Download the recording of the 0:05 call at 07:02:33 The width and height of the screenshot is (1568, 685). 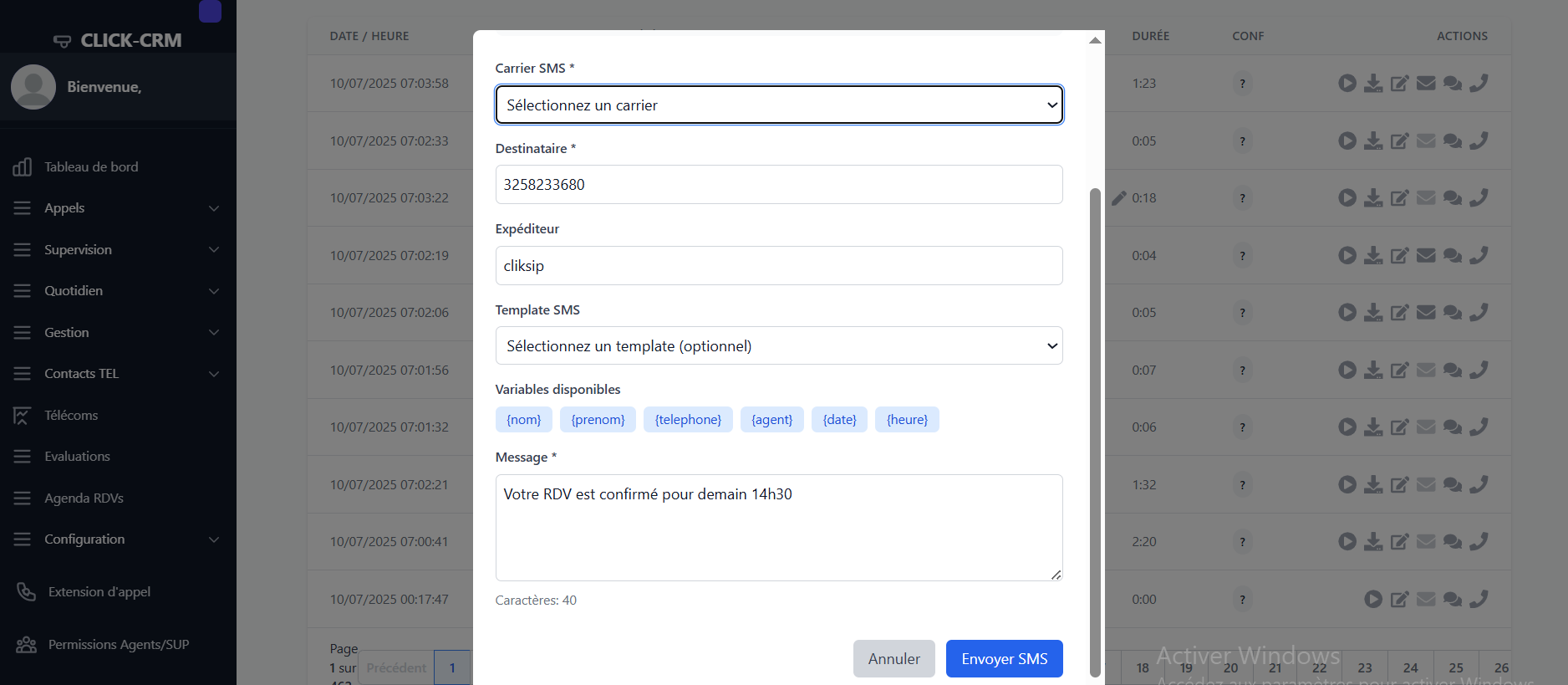click(x=1373, y=141)
